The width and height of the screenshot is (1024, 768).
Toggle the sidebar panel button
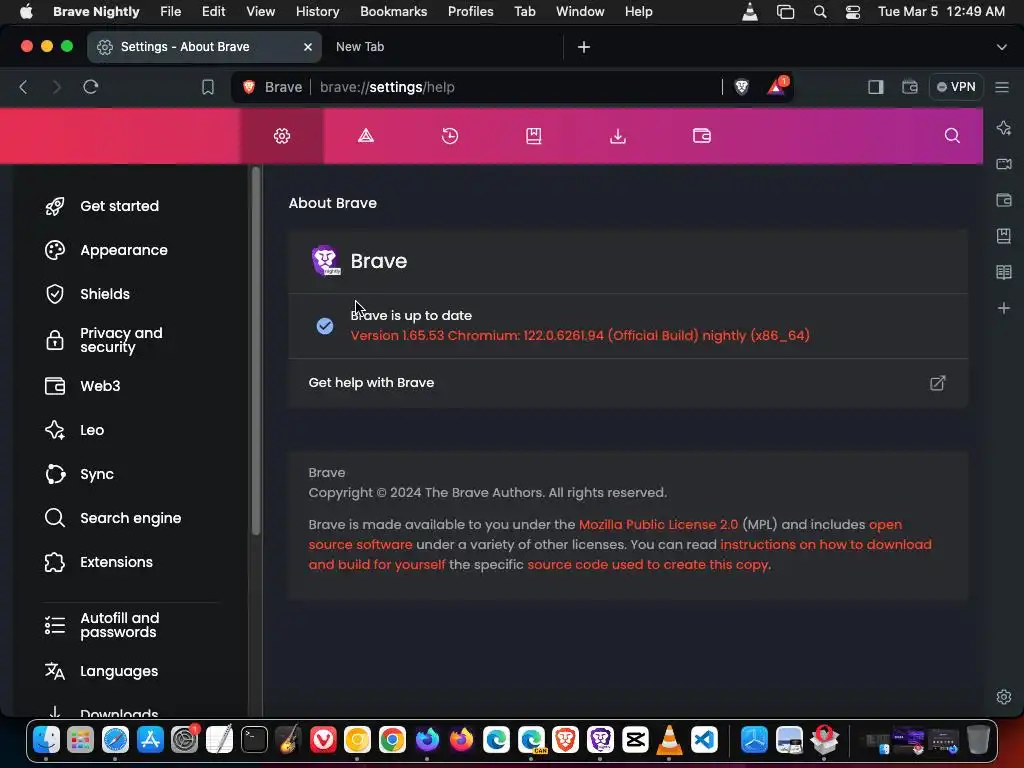pyautogui.click(x=876, y=87)
